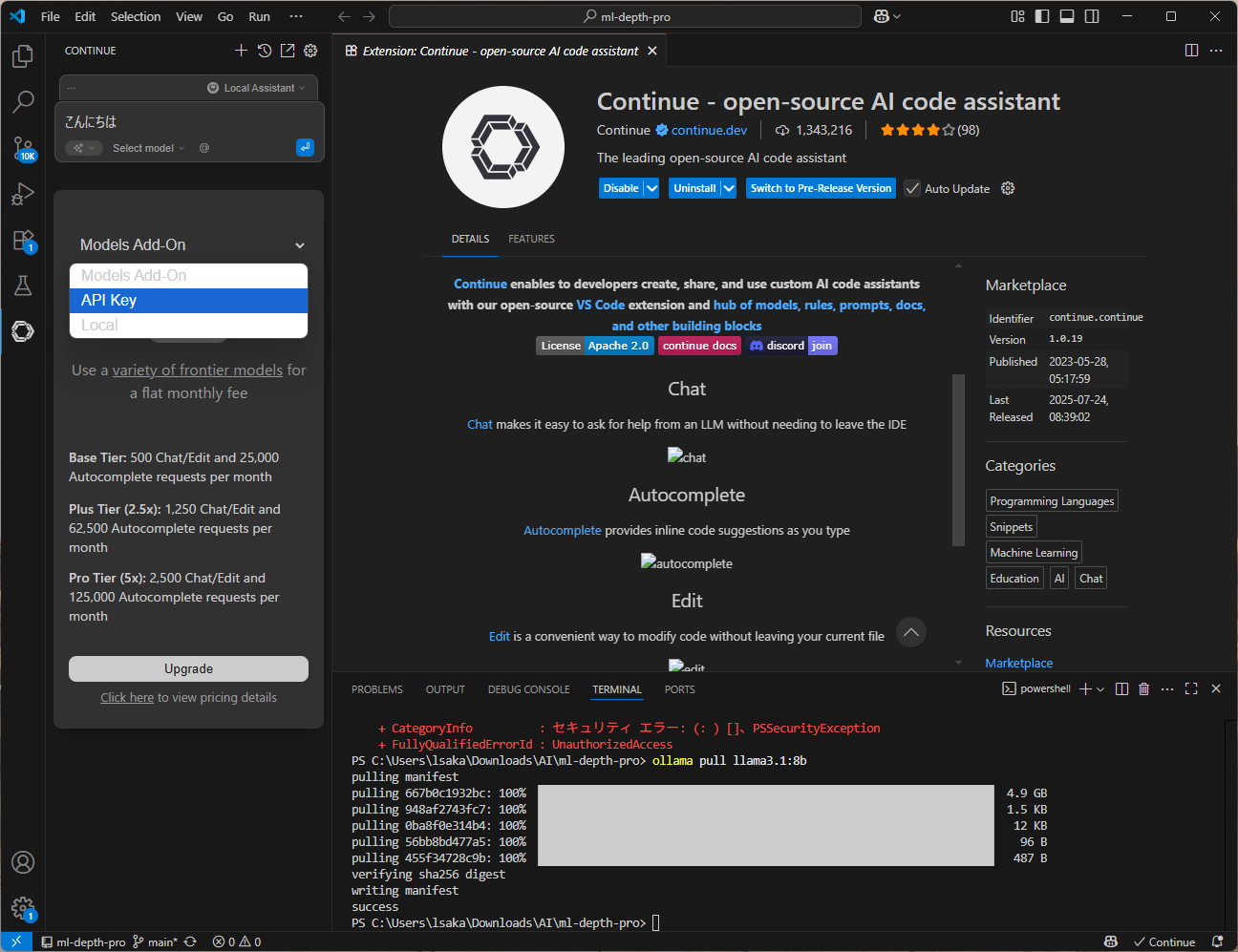This screenshot has height=952, width=1238.
Task: Click the Continue status bar item
Action: [1164, 941]
